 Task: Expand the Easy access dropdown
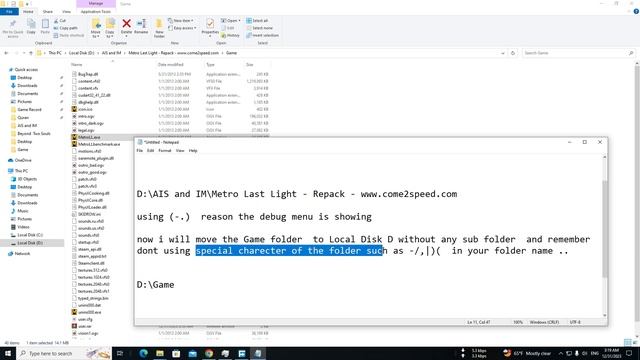[x=182, y=28]
